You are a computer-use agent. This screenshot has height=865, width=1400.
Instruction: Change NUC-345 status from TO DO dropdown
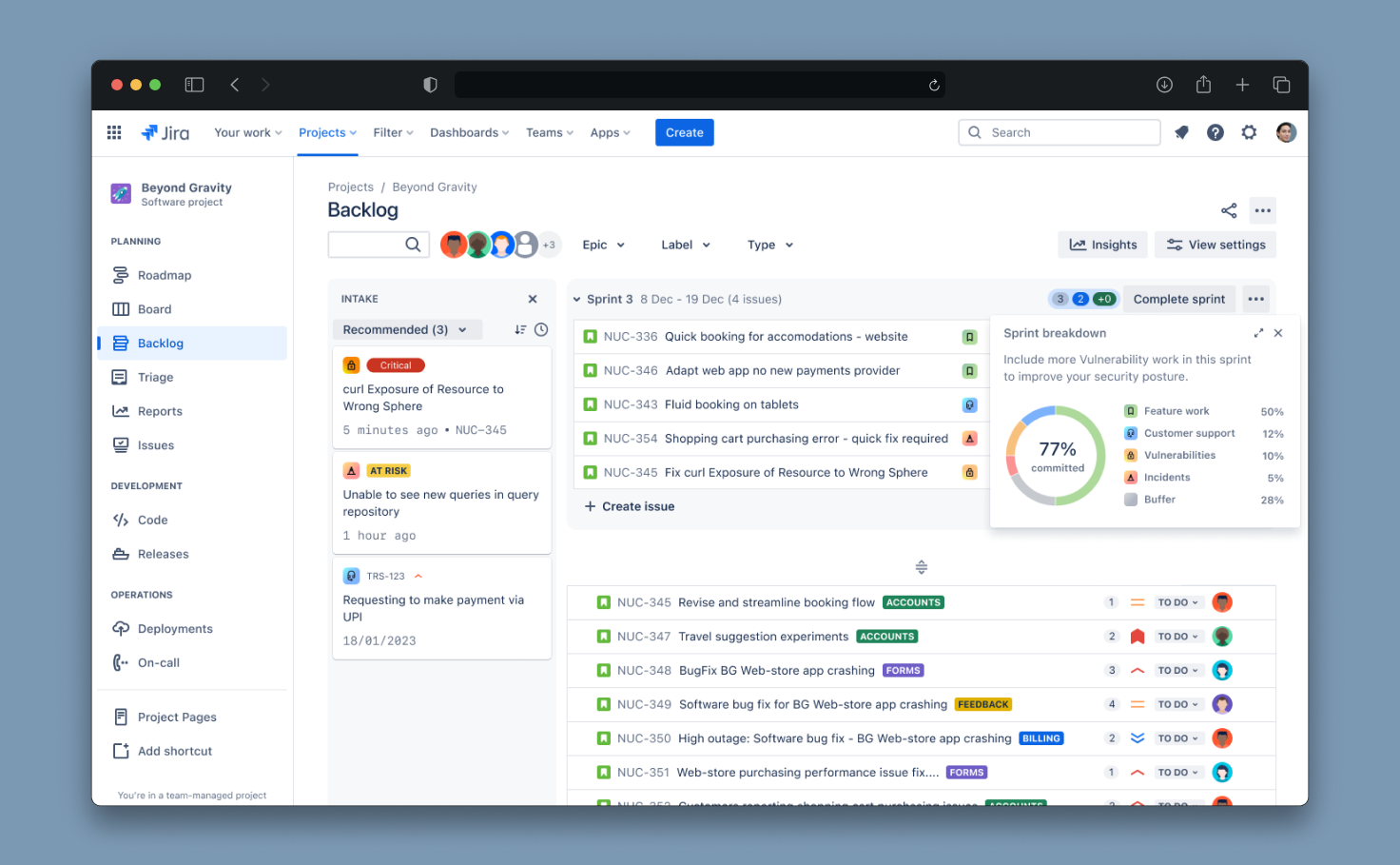pos(1177,602)
